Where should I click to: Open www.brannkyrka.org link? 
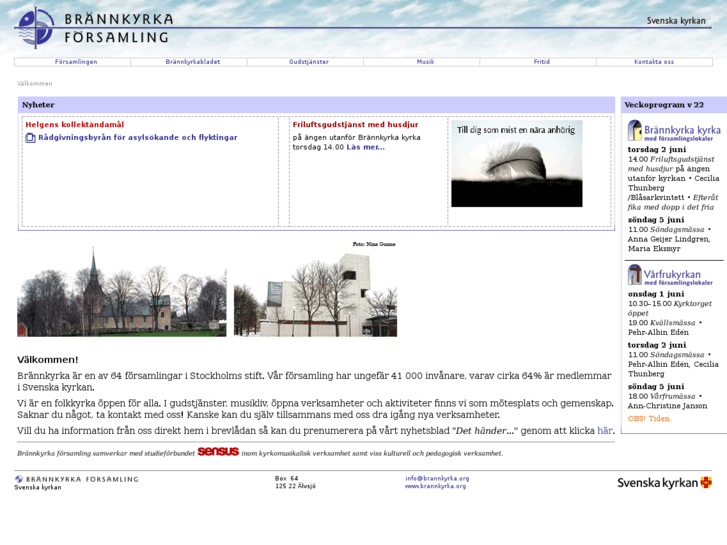coord(435,486)
